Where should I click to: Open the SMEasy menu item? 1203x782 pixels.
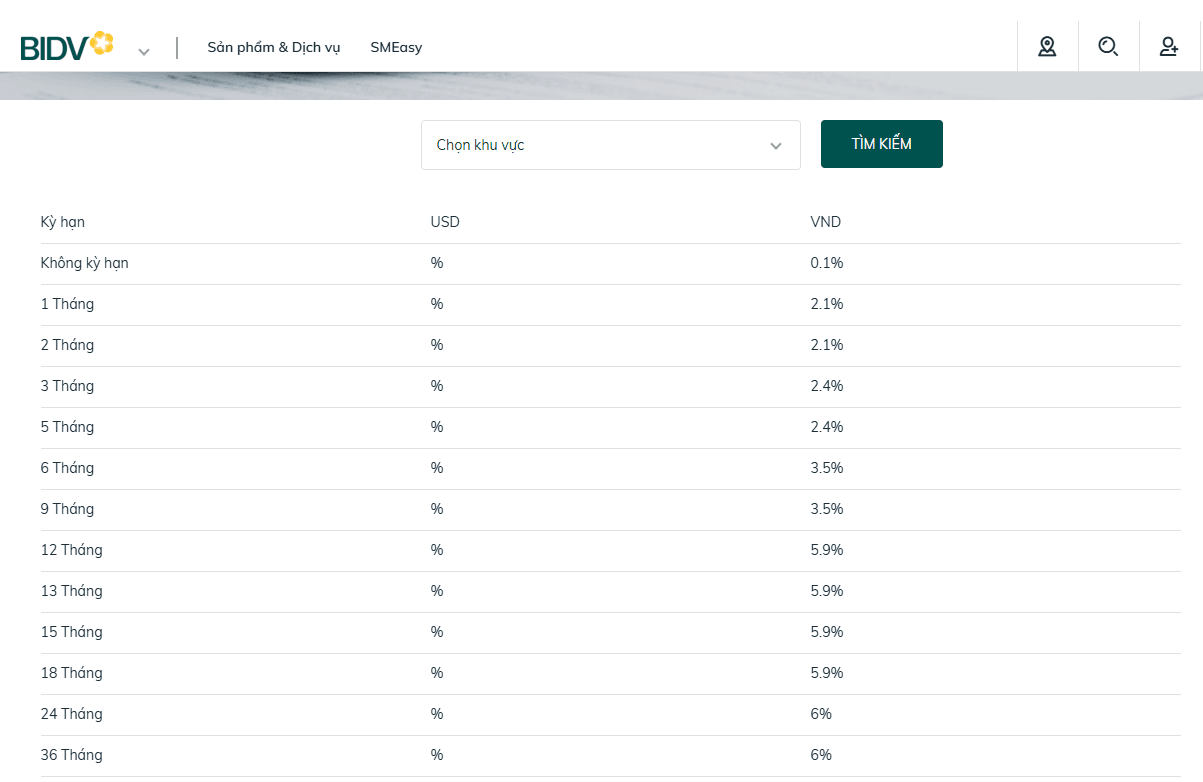[396, 47]
